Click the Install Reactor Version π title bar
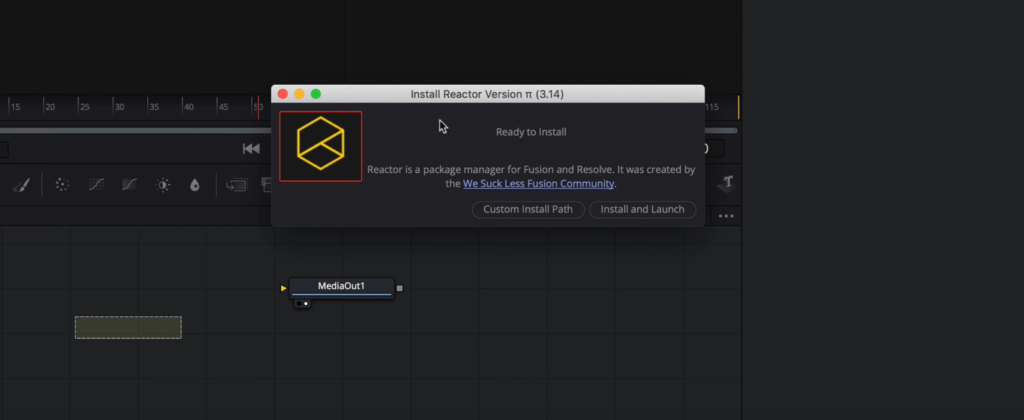The height and width of the screenshot is (420, 1024). 487,94
